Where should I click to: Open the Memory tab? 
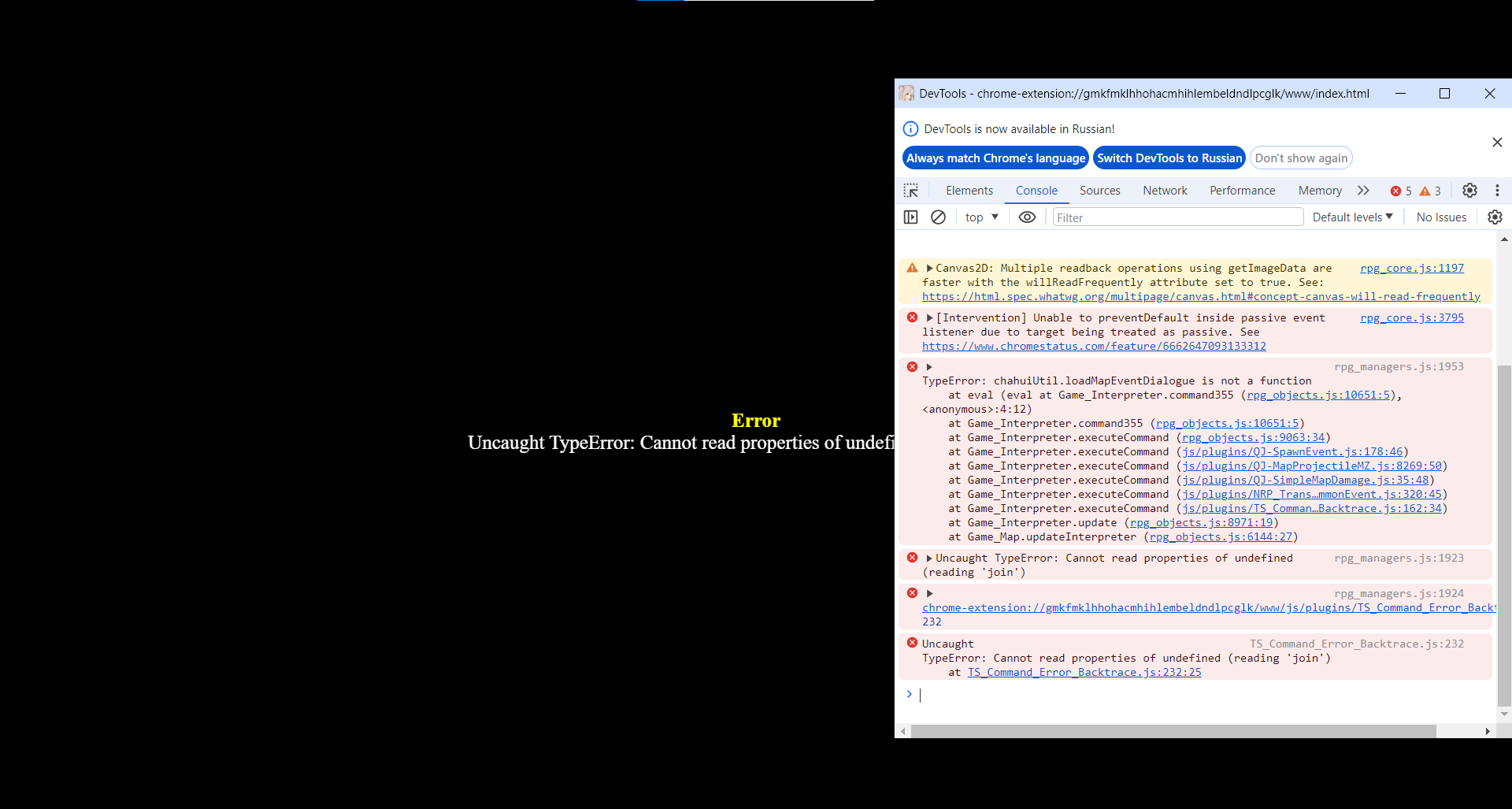(1320, 191)
